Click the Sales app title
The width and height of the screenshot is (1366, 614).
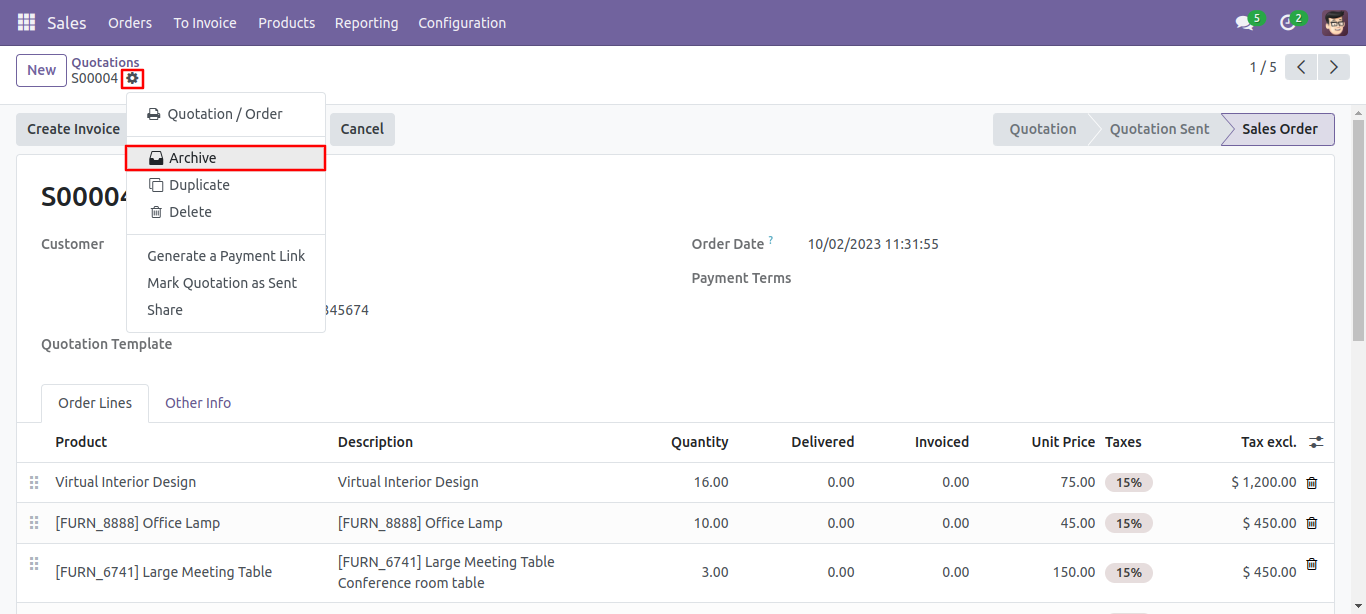(x=67, y=22)
